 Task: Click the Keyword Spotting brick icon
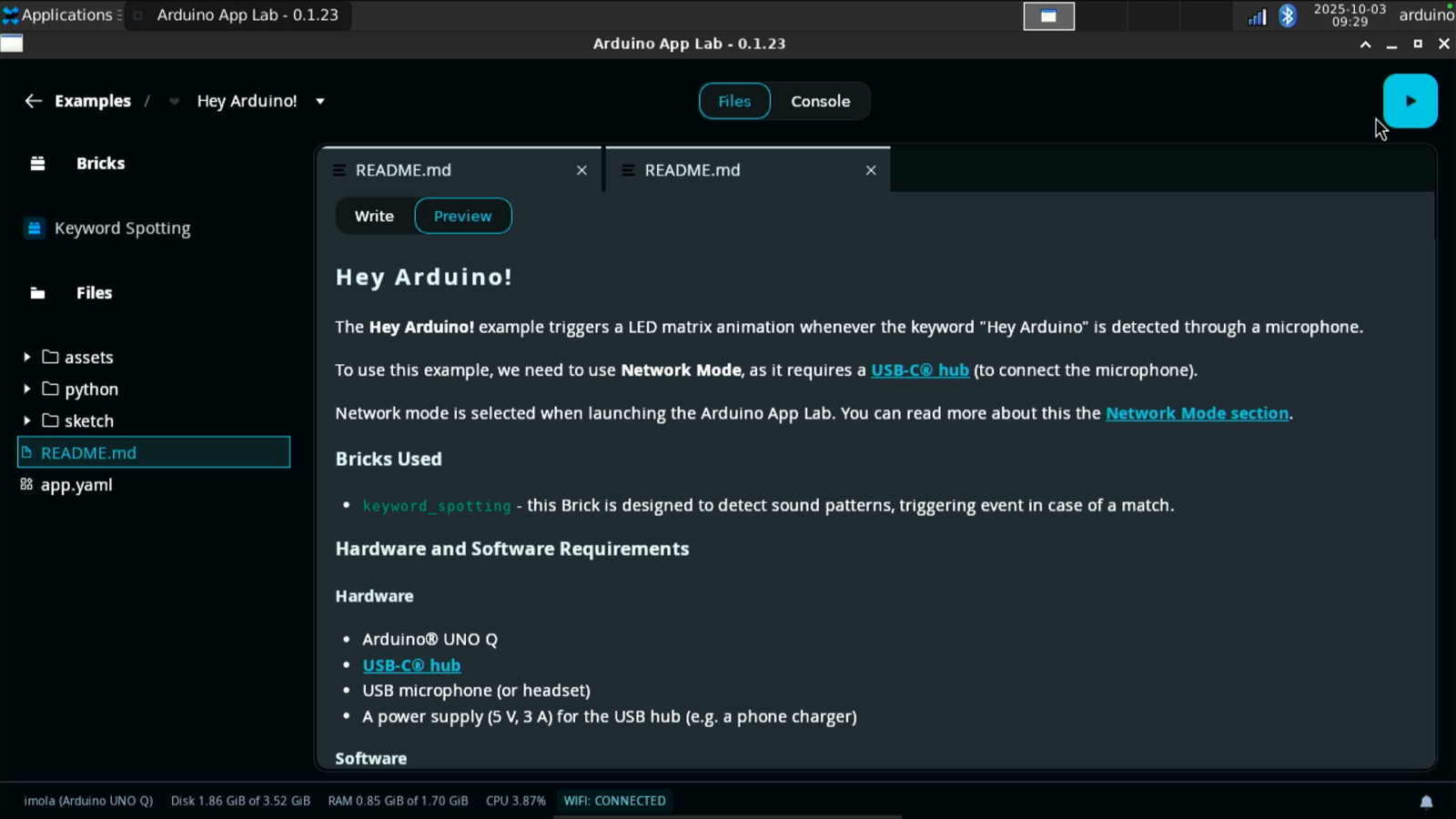tap(34, 228)
